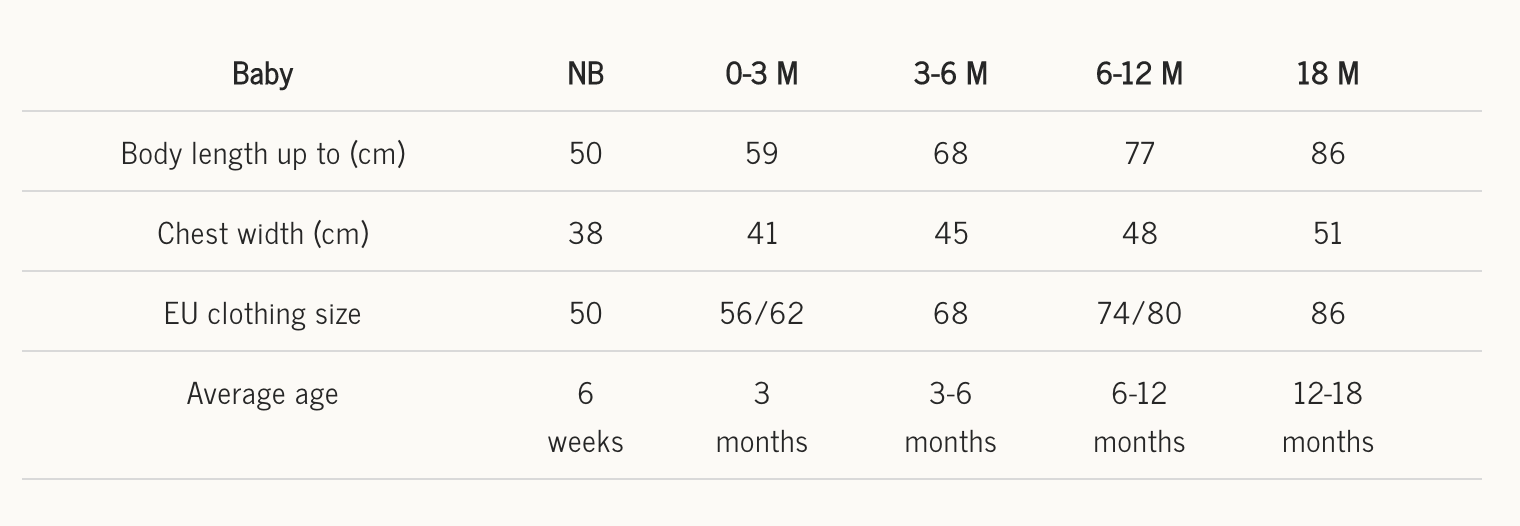The width and height of the screenshot is (1520, 526).
Task: Click the "12-18 months" average age cell
Action: pos(1328,417)
